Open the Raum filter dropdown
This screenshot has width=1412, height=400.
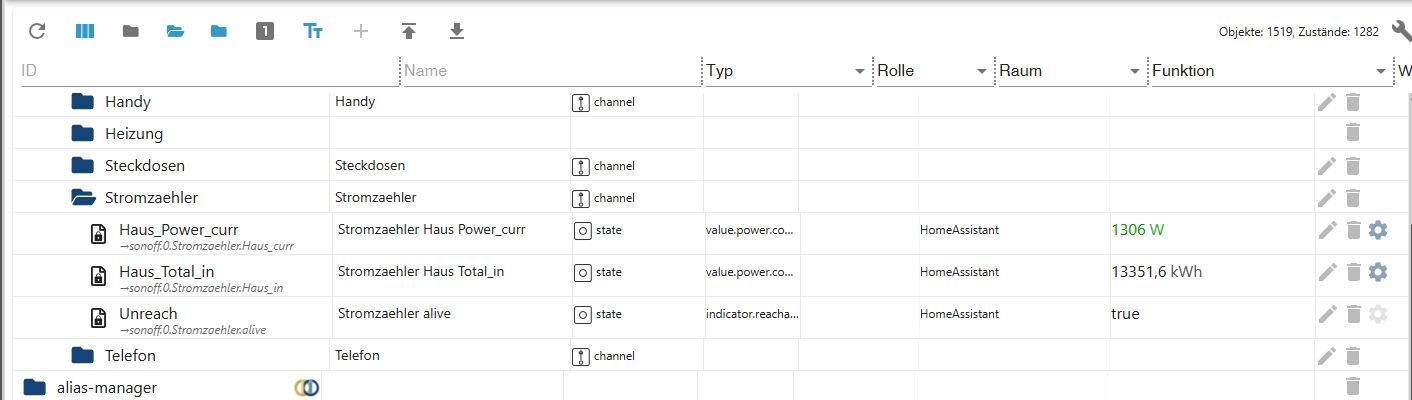(1134, 71)
